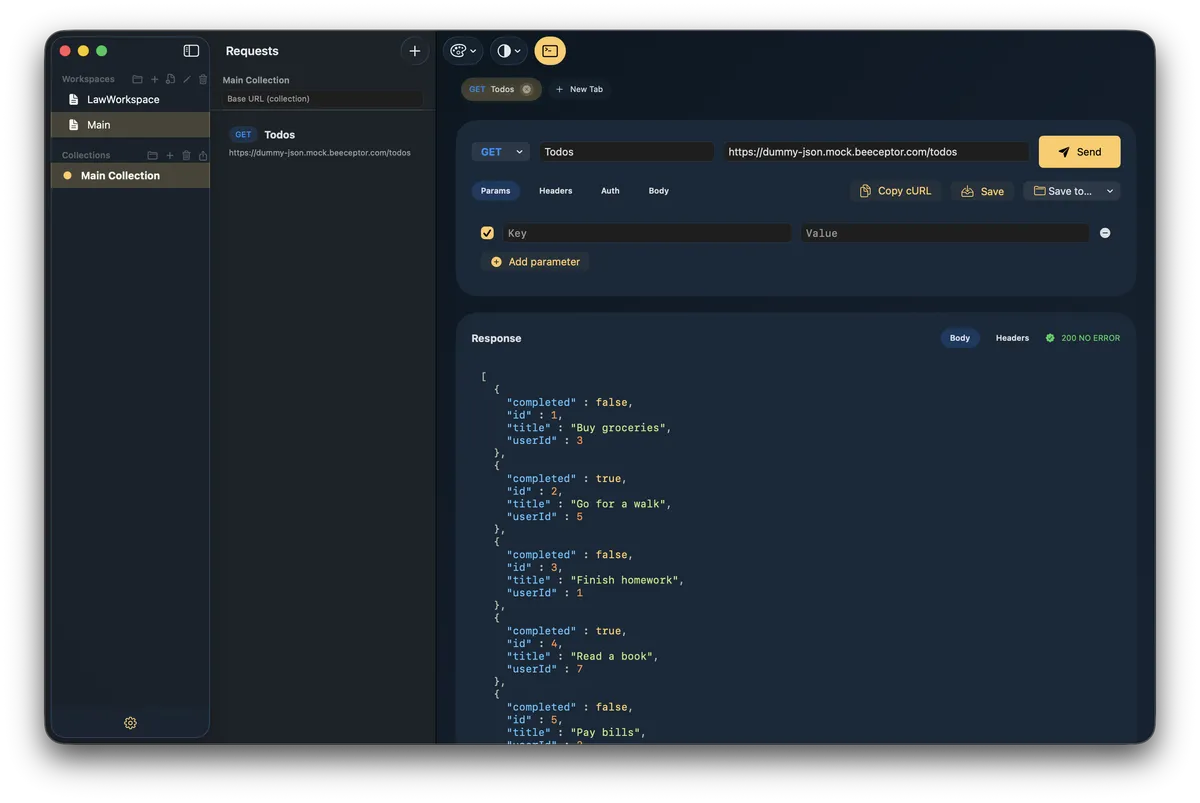The width and height of the screenshot is (1200, 803).
Task: Switch to the Headers request tab
Action: [555, 191]
